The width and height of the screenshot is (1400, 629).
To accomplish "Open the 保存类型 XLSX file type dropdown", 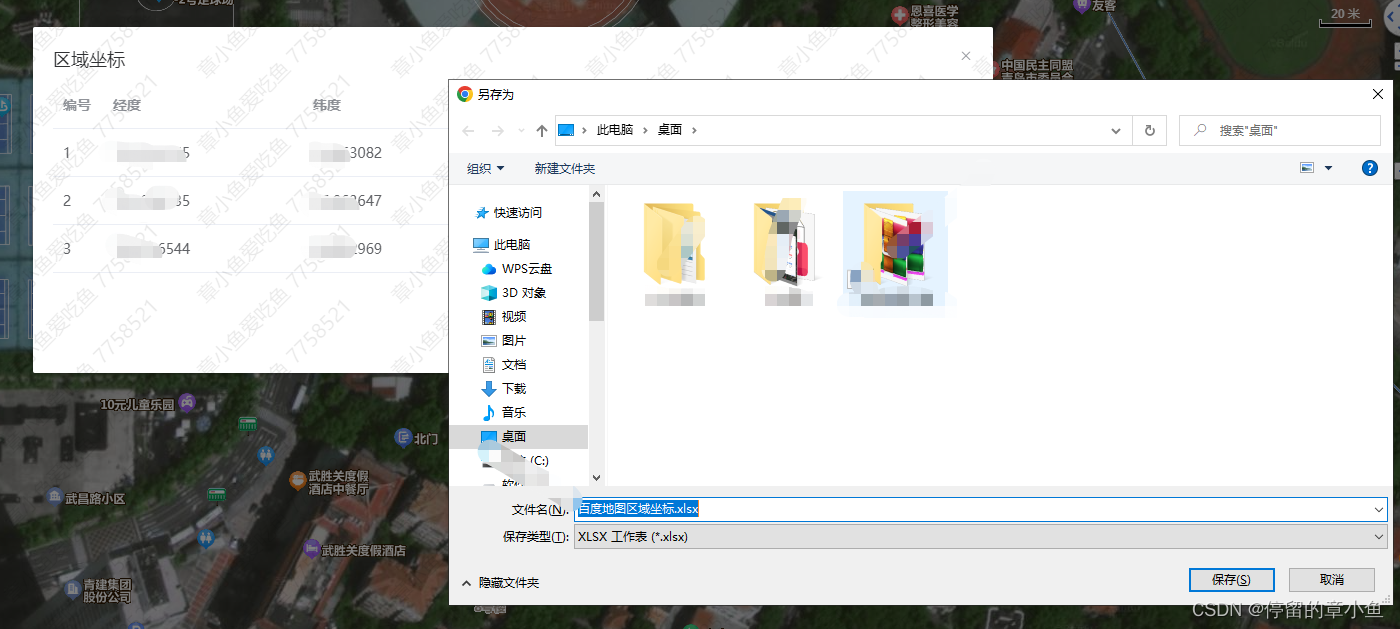I will click(x=981, y=537).
